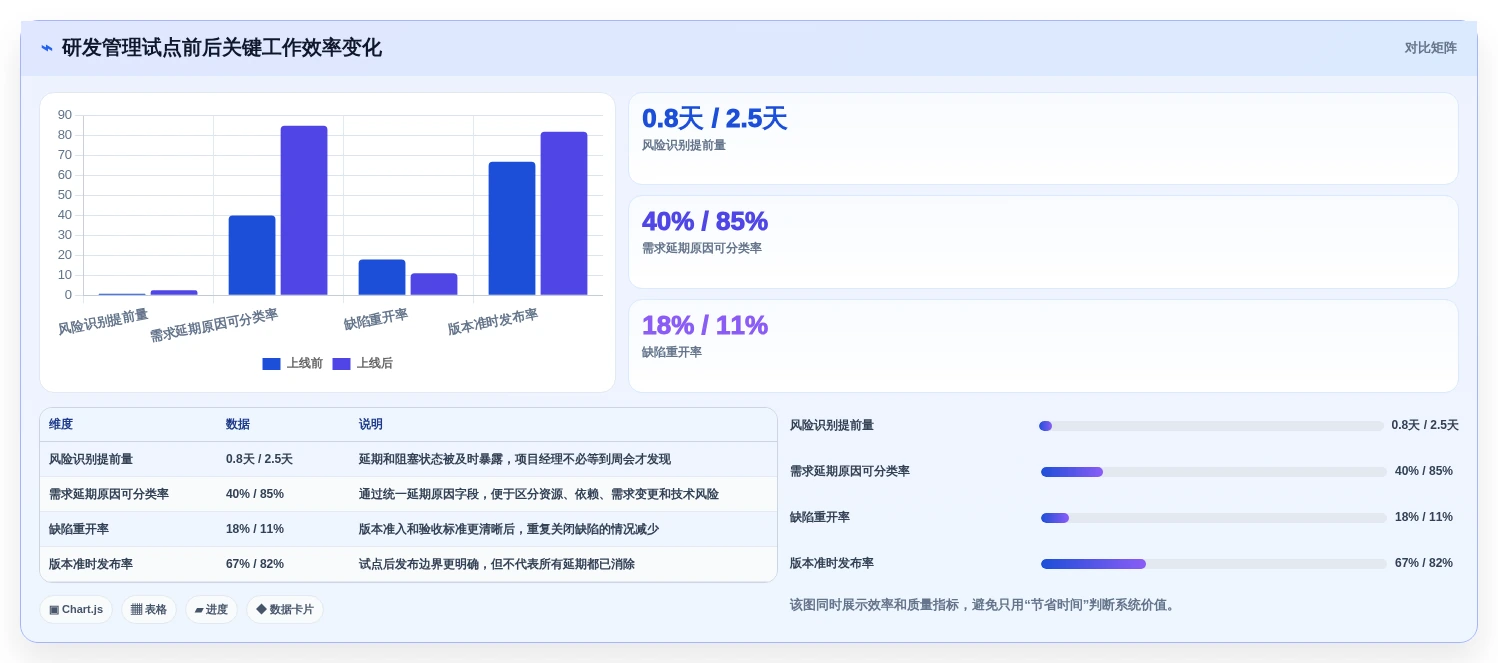Click the 进度 tag chip
Image resolution: width=1498 pixels, height=663 pixels.
(x=211, y=609)
